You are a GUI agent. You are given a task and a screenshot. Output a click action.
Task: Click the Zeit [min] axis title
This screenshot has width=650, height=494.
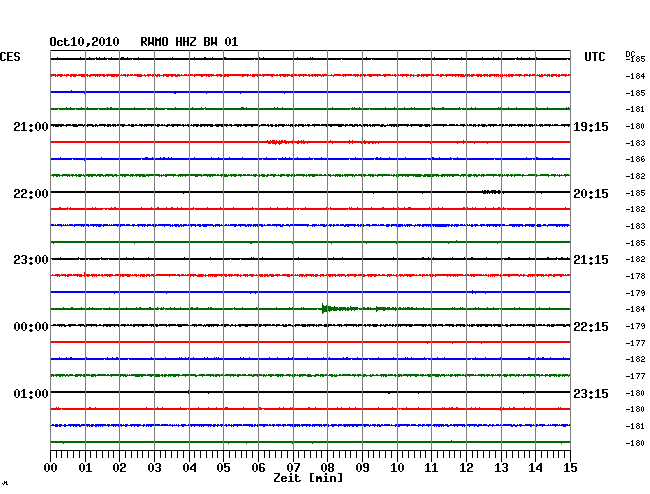pyautogui.click(x=308, y=478)
